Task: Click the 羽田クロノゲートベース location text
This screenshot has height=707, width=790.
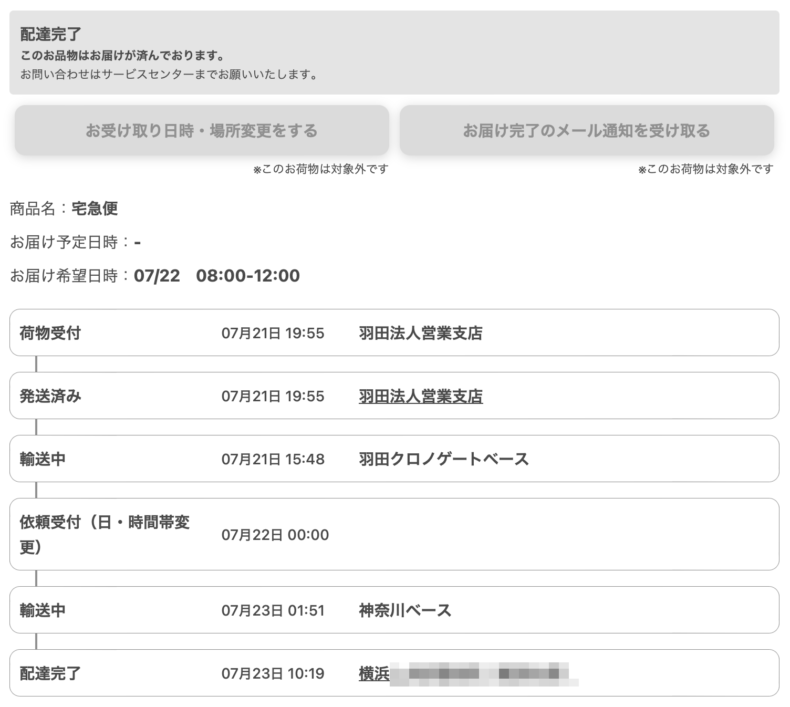Action: [x=443, y=459]
